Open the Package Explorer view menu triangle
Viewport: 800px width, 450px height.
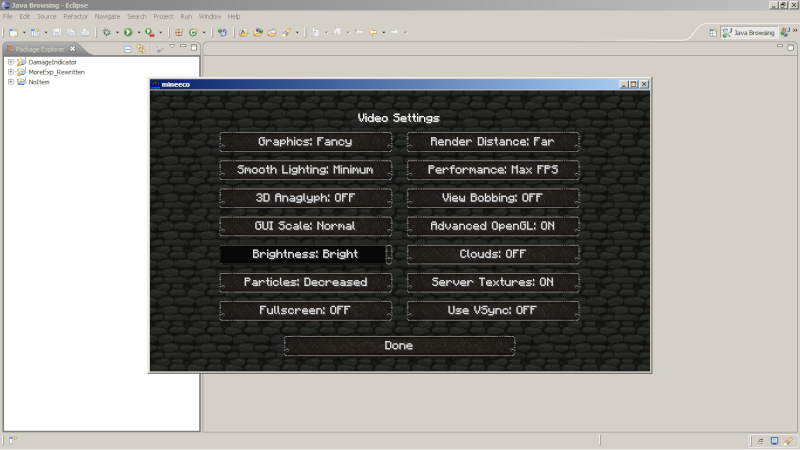tap(172, 46)
